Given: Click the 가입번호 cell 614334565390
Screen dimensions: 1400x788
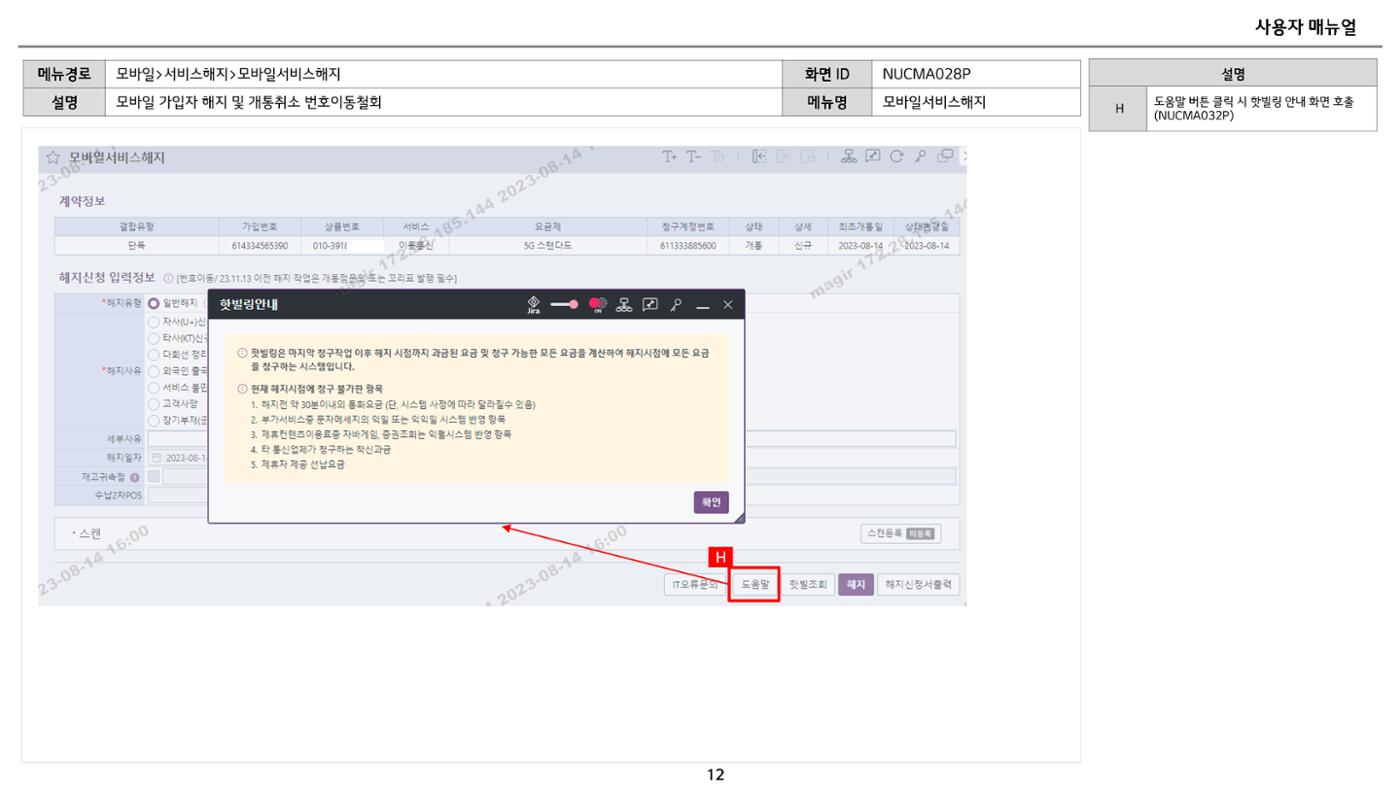Looking at the screenshot, I should point(260,245).
